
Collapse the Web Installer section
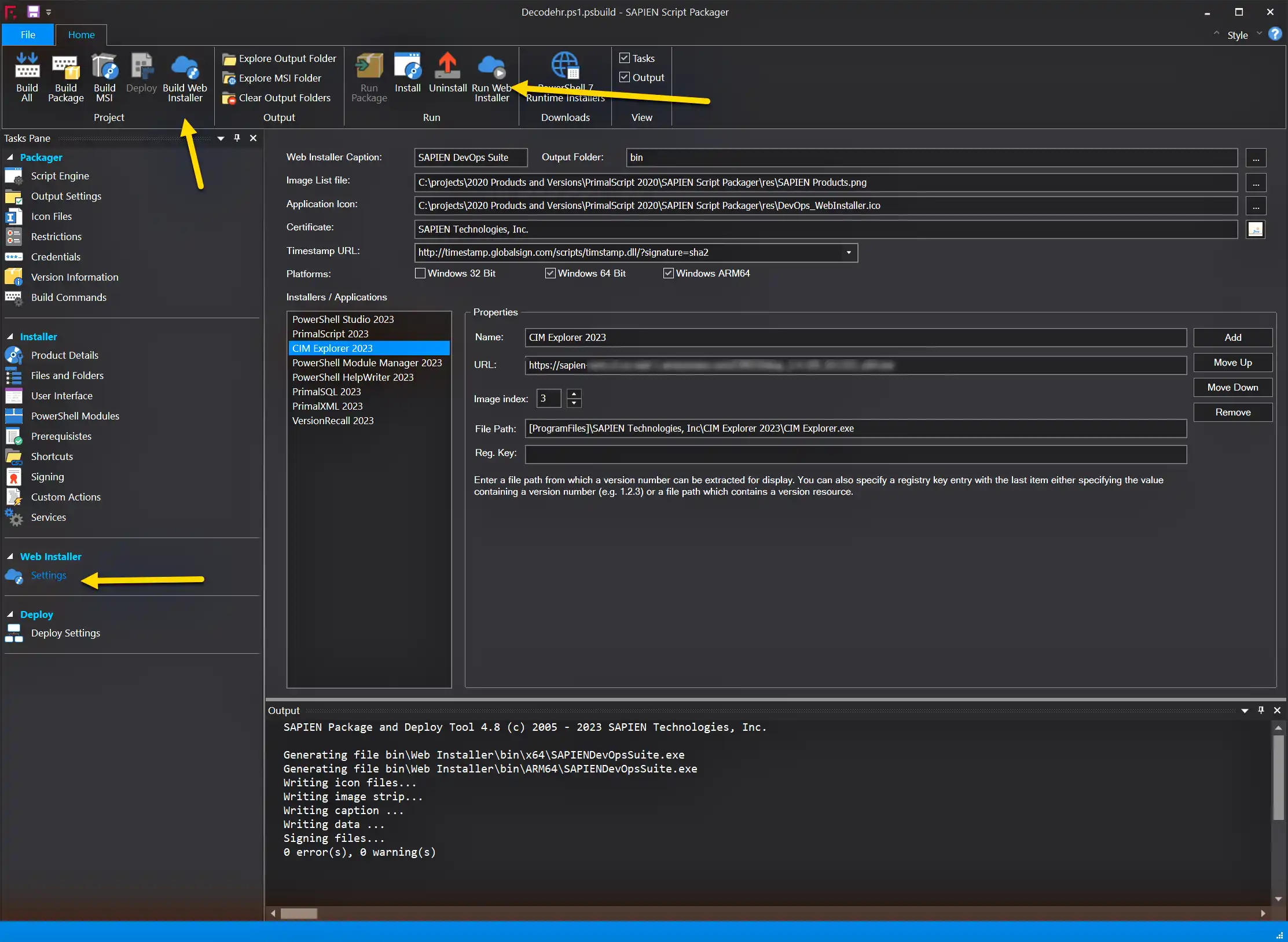coord(10,557)
